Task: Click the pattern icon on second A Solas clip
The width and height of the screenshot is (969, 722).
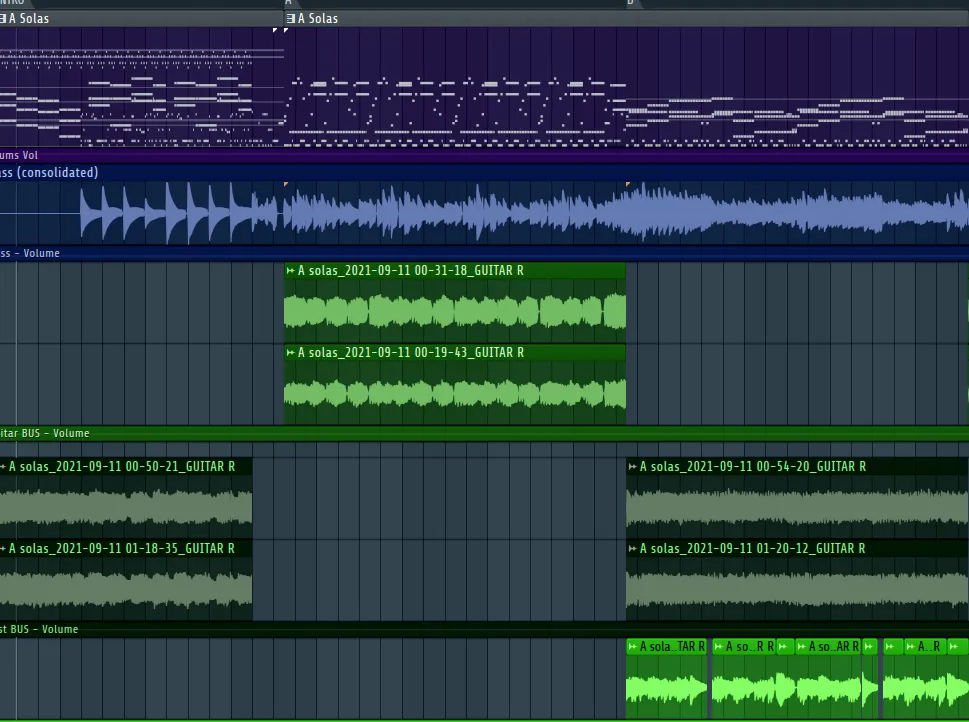Action: pos(290,19)
